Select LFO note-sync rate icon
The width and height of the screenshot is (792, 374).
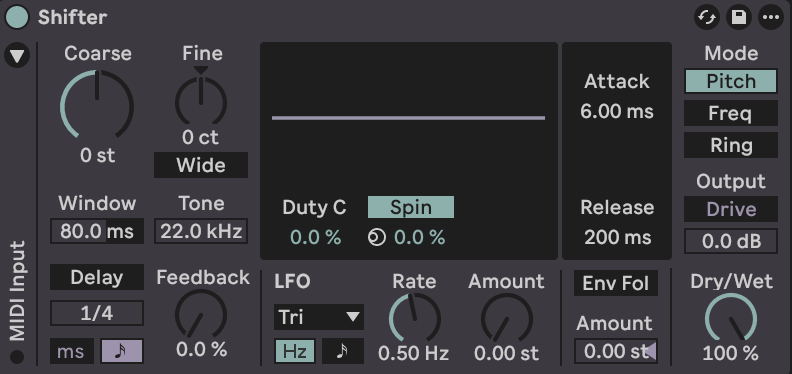(343, 351)
